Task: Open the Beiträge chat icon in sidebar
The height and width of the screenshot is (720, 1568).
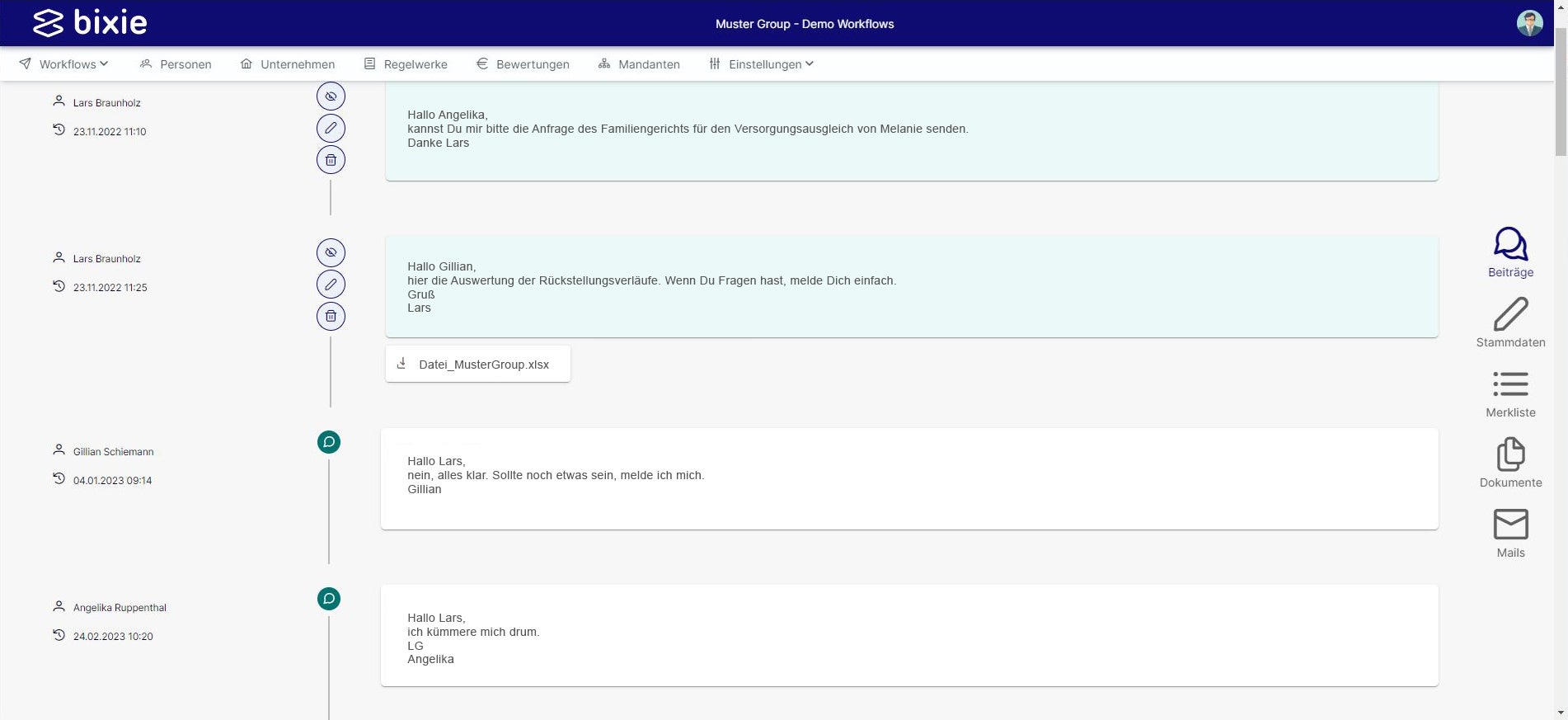Action: pos(1509,245)
